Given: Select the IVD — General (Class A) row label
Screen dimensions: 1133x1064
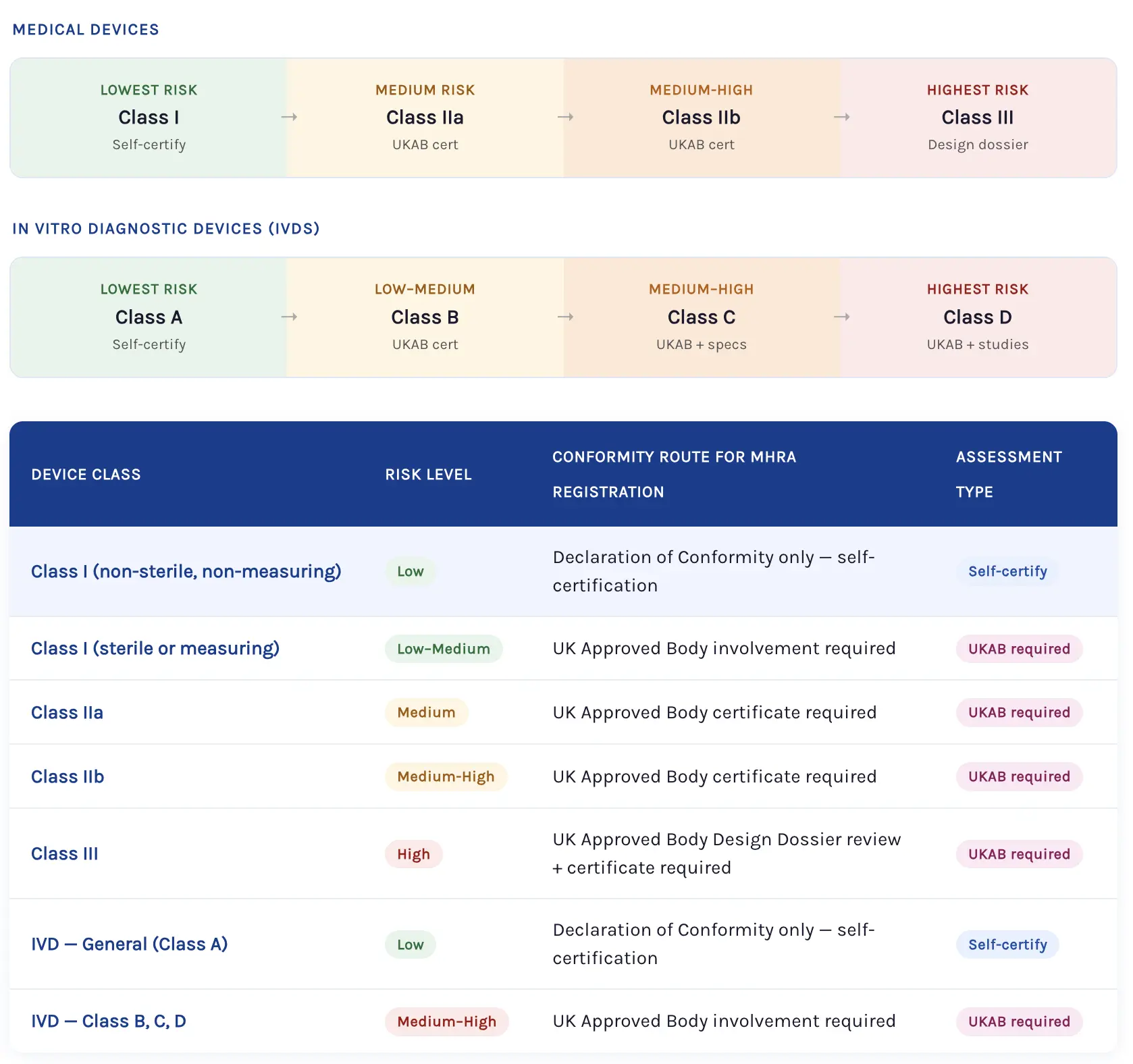Looking at the screenshot, I should pos(130,945).
